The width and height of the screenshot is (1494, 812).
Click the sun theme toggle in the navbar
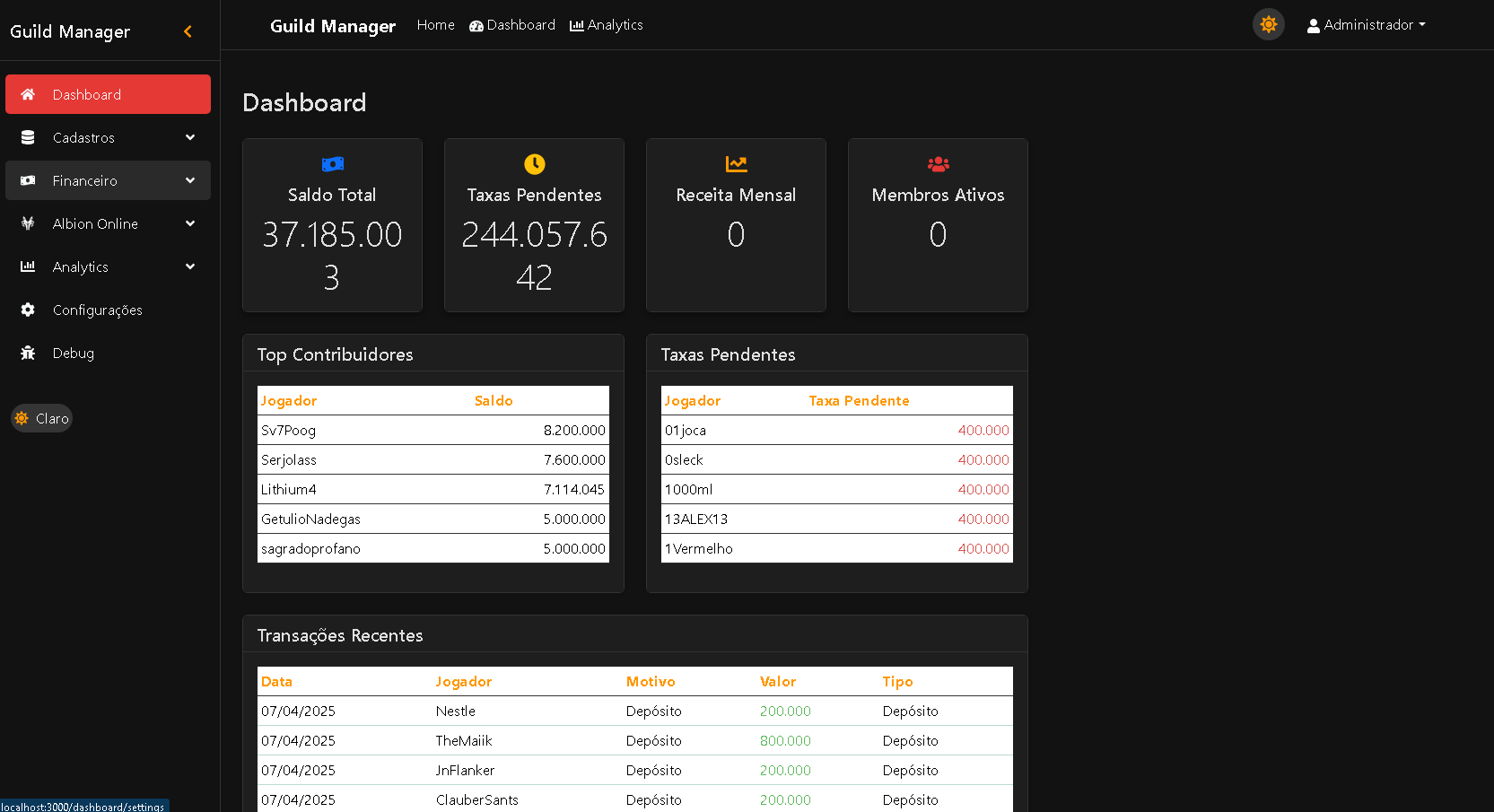tap(1268, 24)
